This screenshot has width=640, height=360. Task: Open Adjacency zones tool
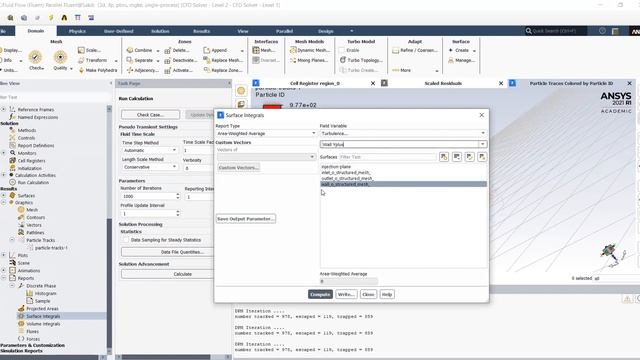142,70
